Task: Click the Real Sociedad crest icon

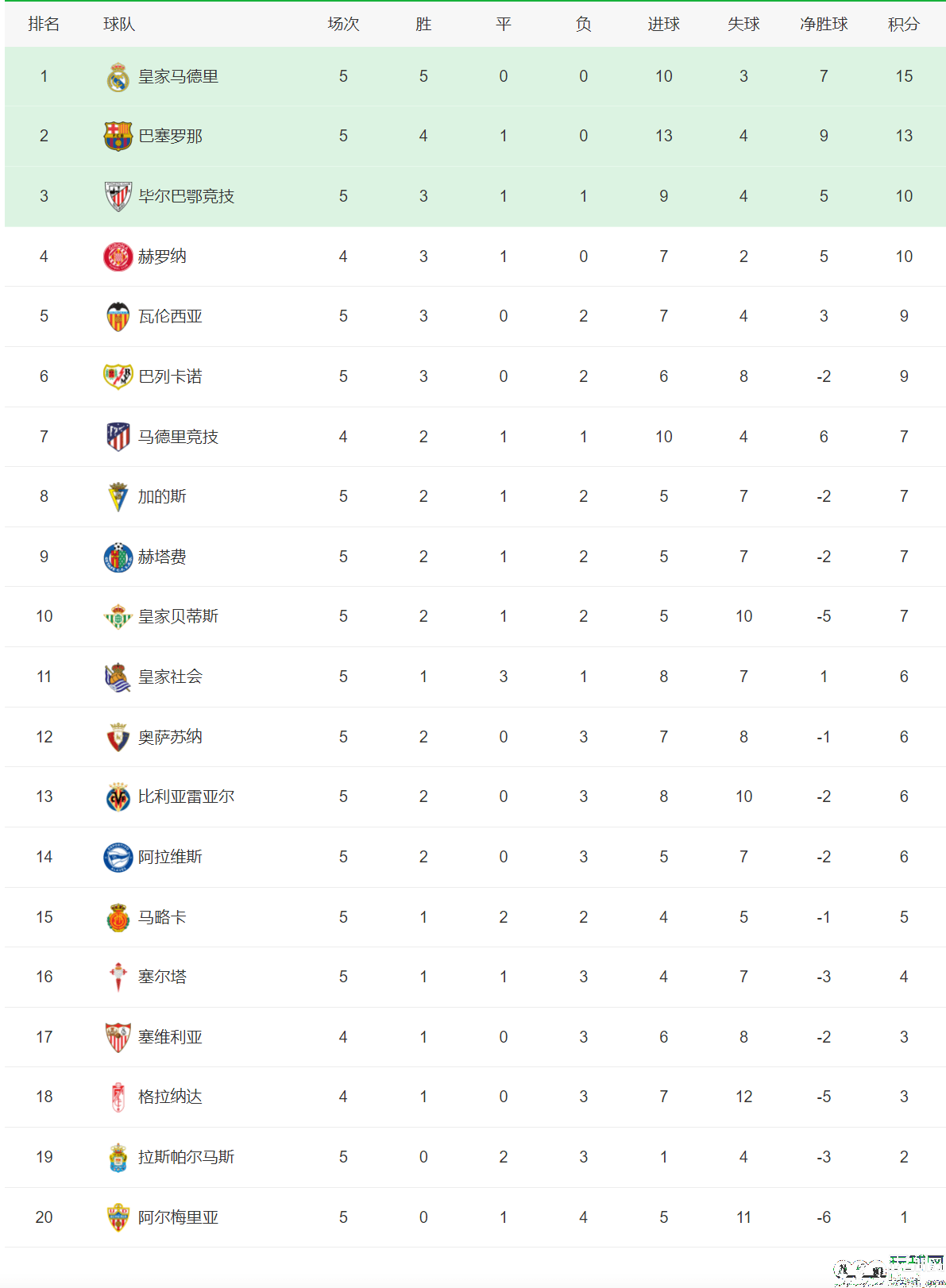Action: 118,677
